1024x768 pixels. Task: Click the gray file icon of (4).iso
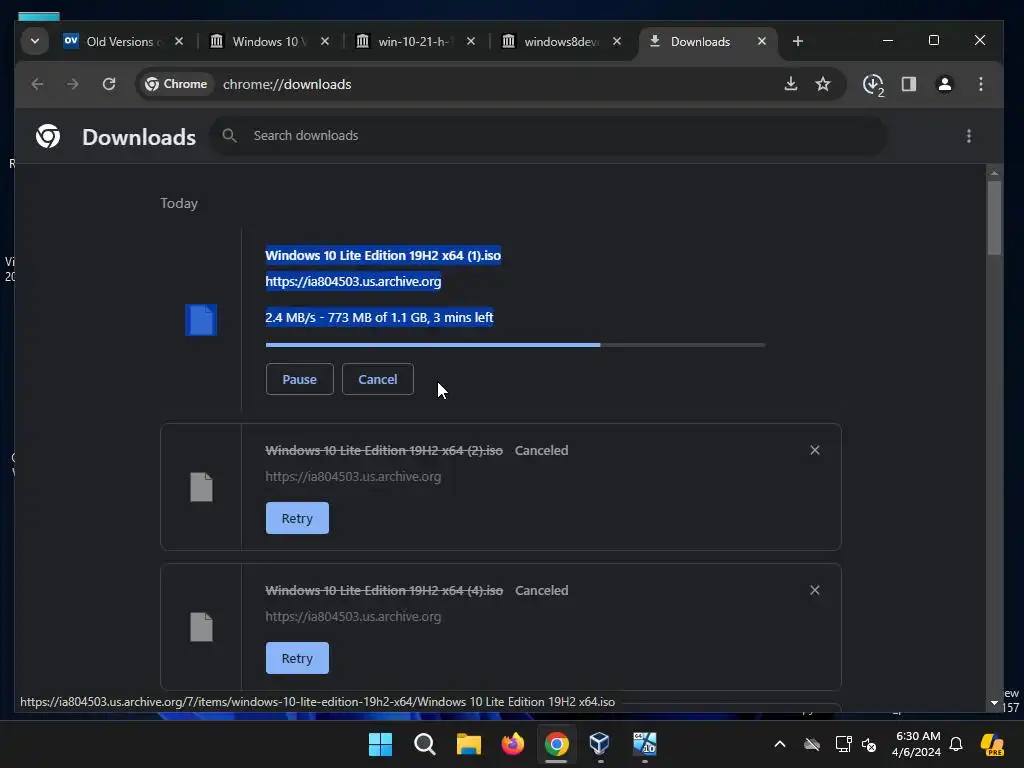(x=201, y=627)
